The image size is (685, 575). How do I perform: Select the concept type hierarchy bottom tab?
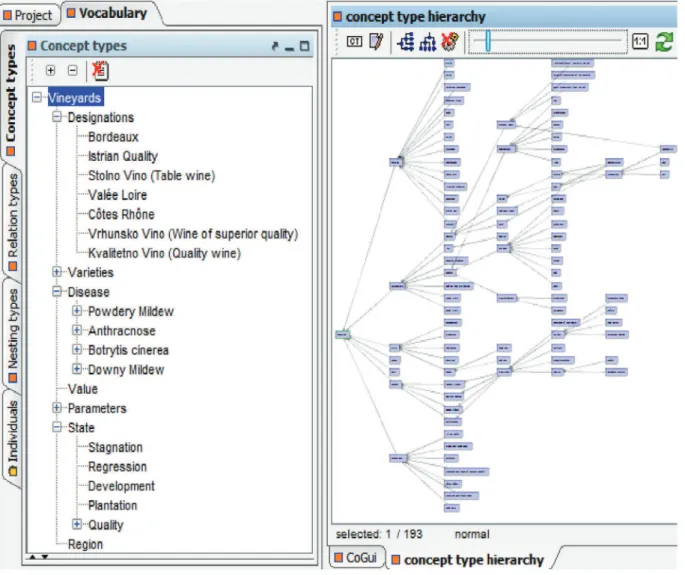(468, 560)
